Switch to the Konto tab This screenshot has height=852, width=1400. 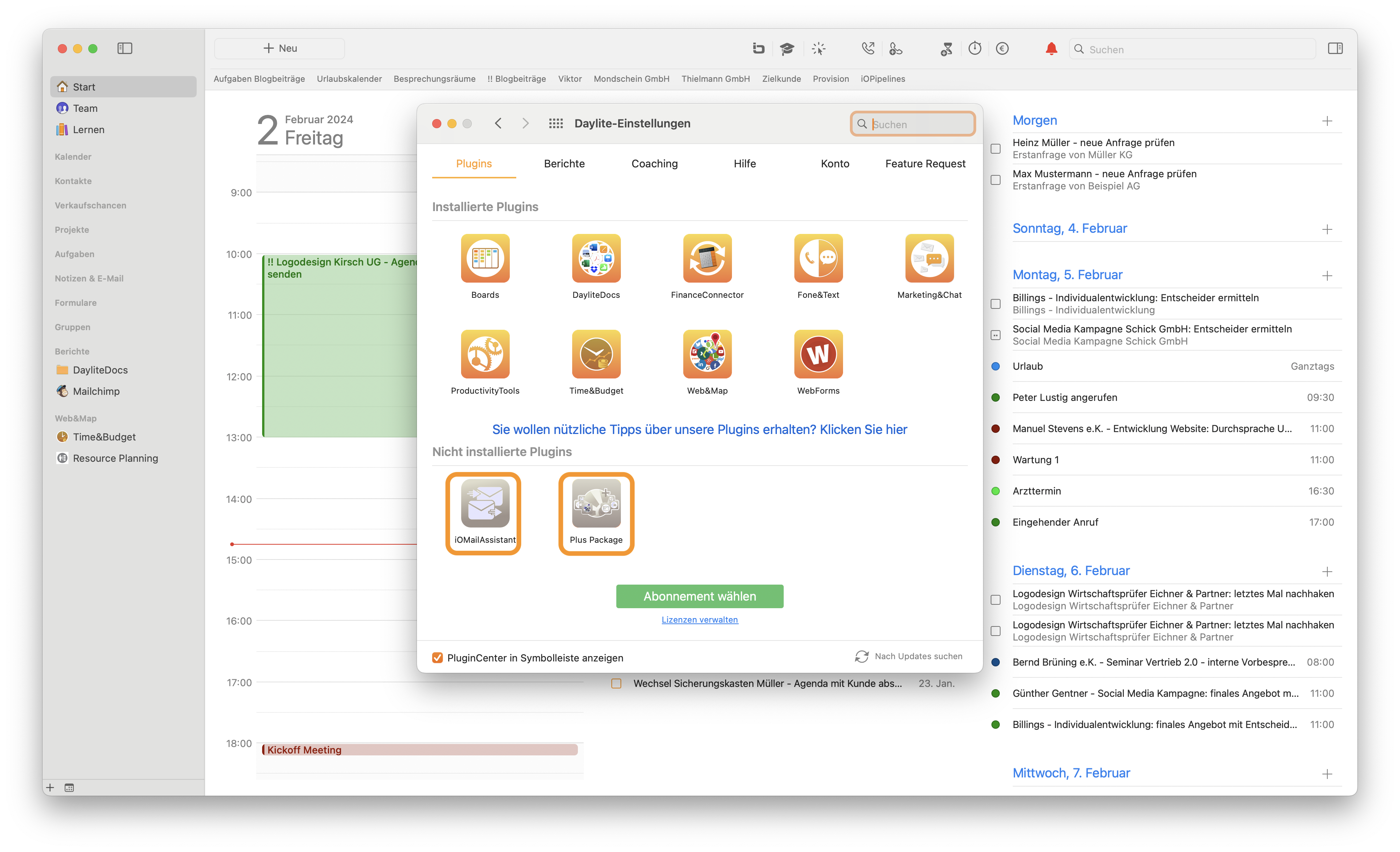coord(835,164)
